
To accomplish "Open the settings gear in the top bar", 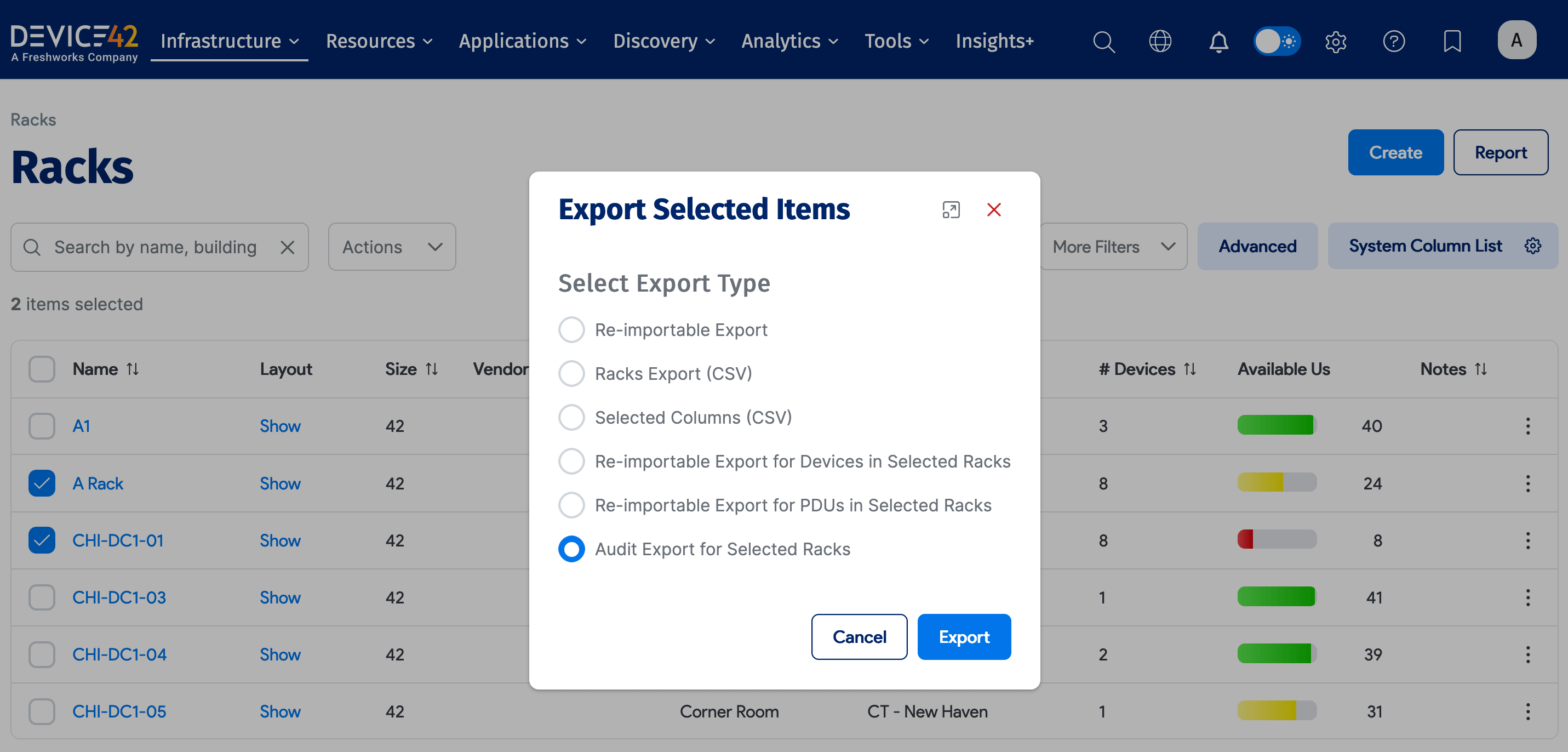I will pyautogui.click(x=1336, y=42).
